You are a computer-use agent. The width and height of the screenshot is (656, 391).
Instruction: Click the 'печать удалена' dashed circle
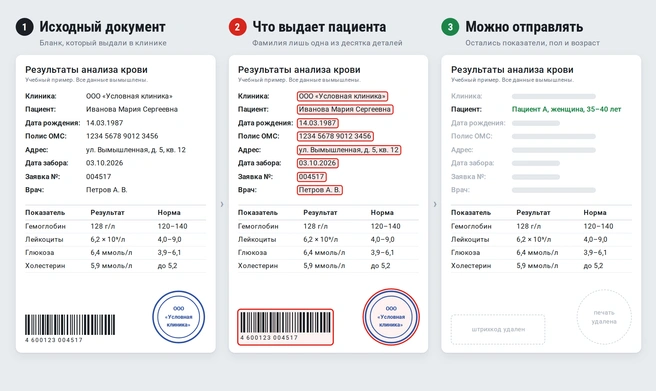point(604,317)
